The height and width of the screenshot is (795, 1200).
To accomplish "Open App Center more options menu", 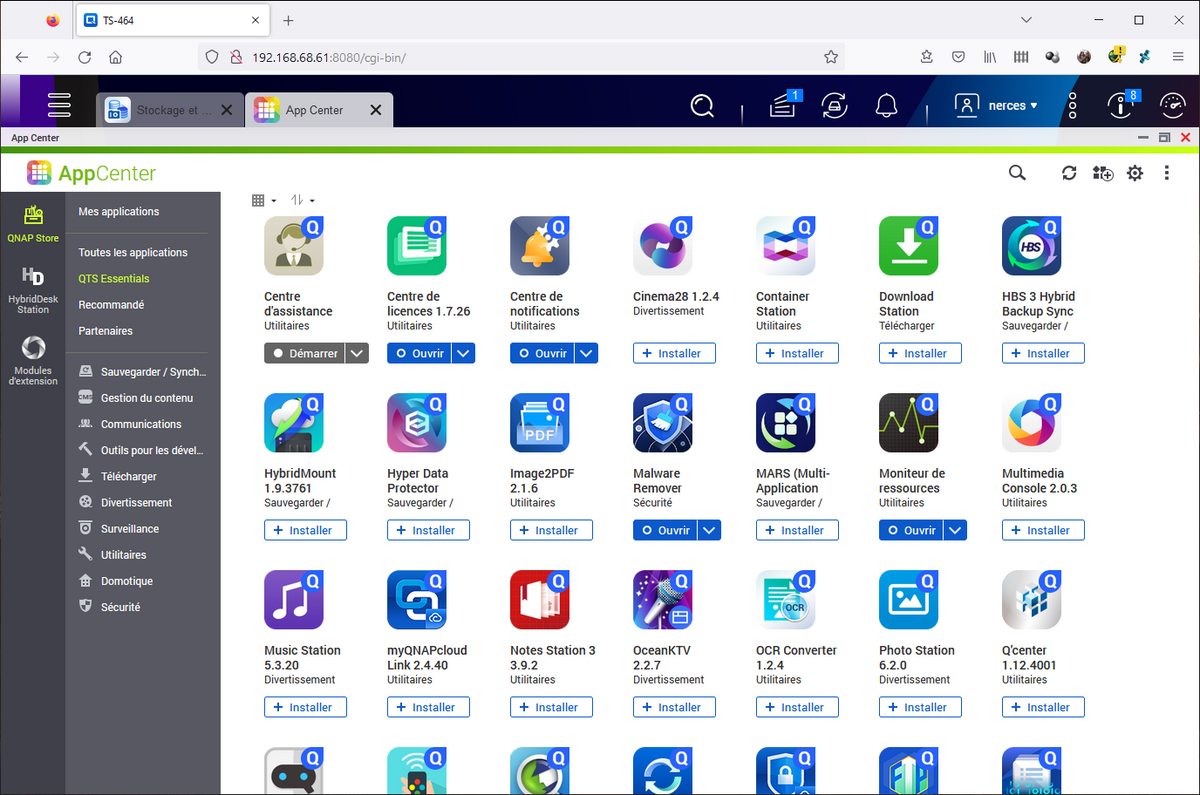I will click(1167, 173).
